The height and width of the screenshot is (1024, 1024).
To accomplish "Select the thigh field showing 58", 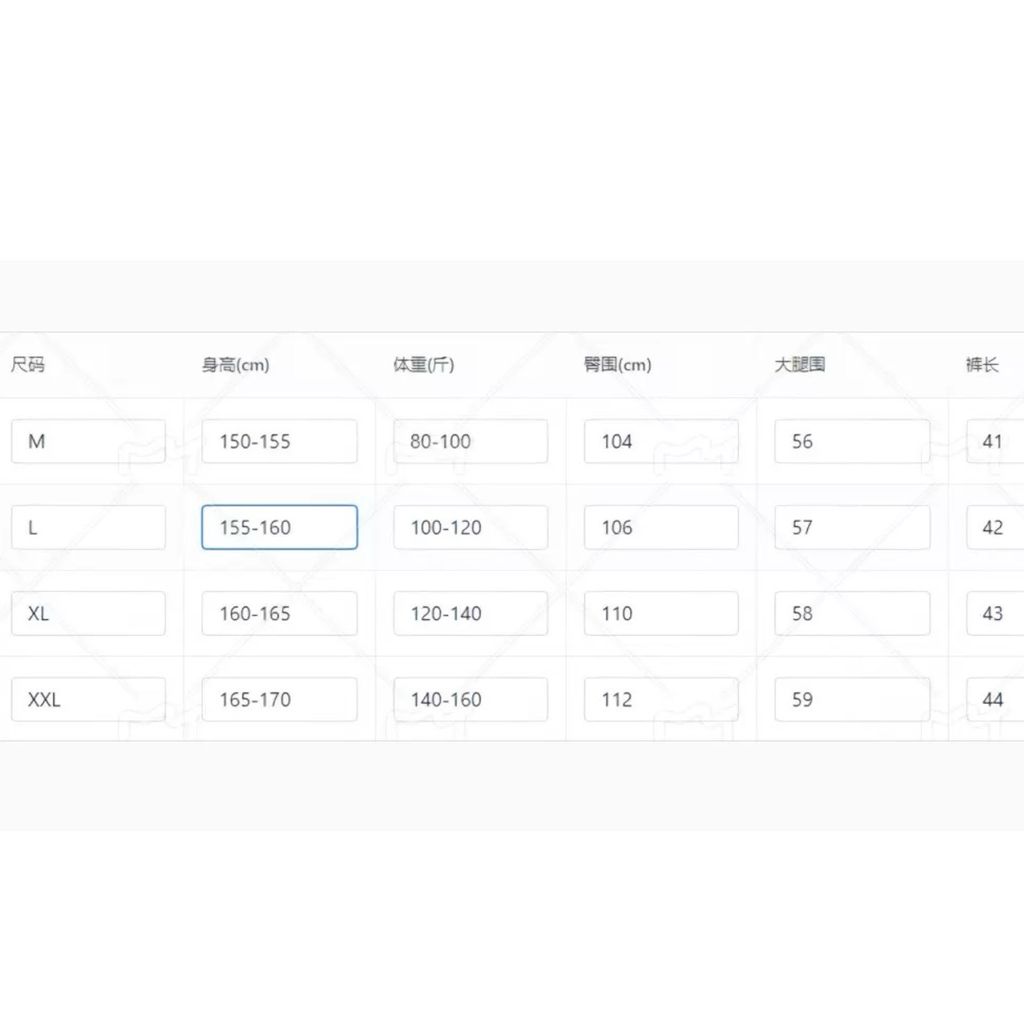I will click(x=852, y=613).
